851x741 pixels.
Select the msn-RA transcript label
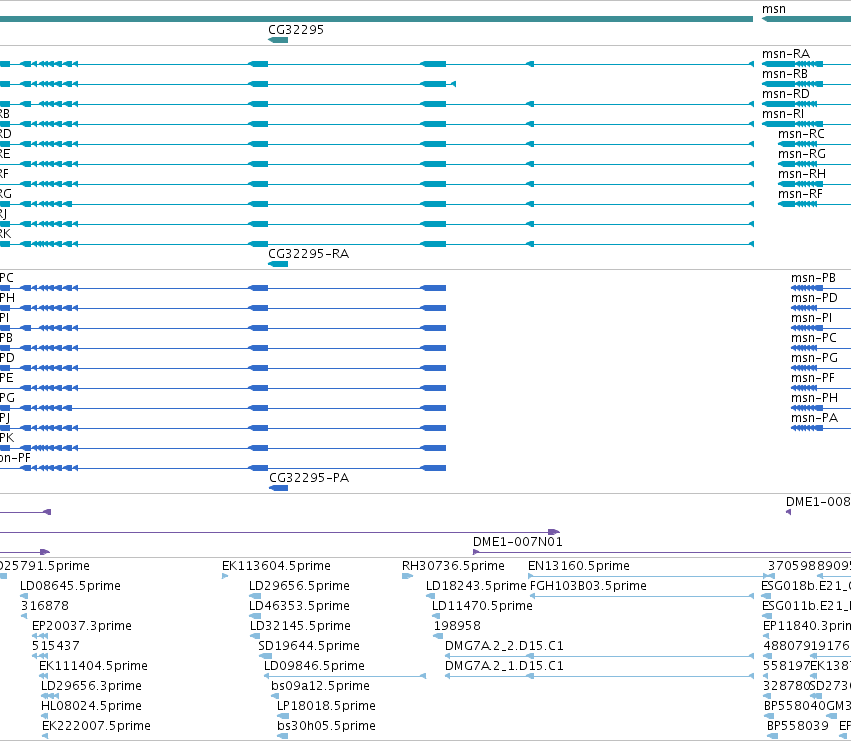point(785,54)
